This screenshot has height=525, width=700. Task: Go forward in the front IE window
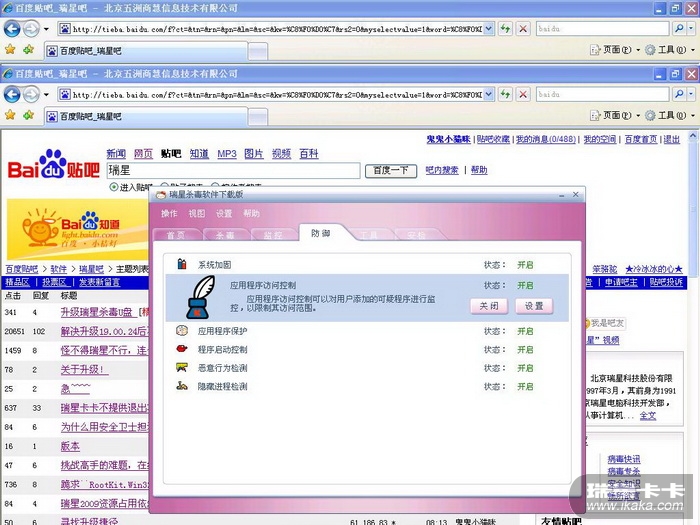click(x=30, y=95)
